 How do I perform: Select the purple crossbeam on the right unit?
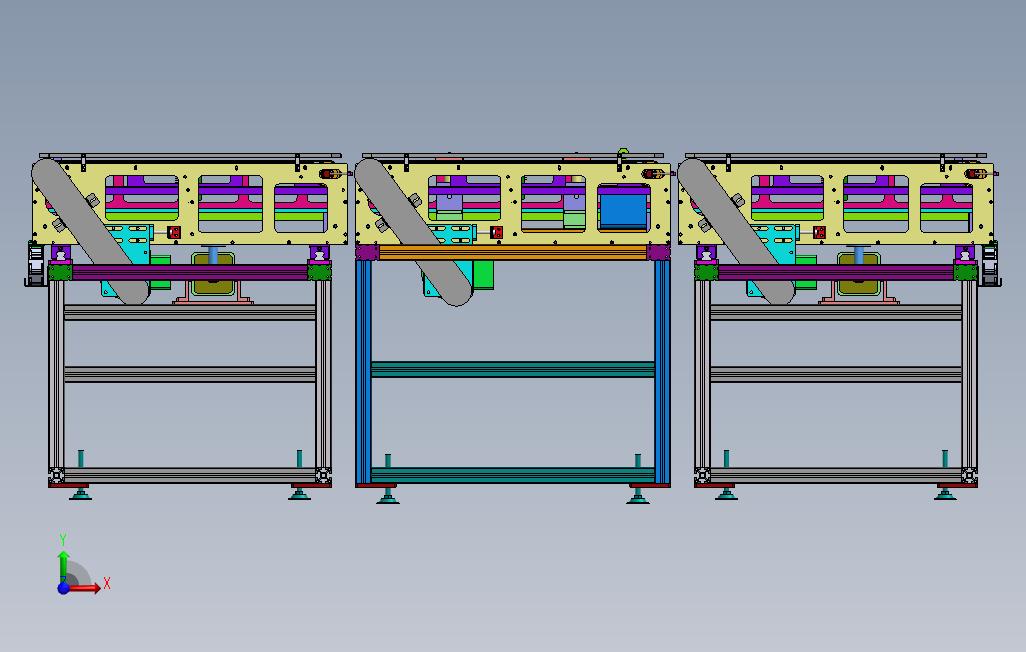tap(836, 272)
